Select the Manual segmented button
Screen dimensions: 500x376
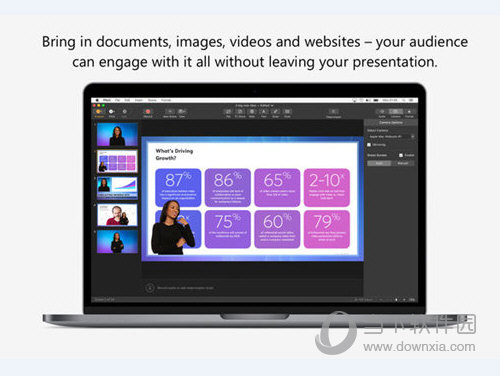(403, 163)
